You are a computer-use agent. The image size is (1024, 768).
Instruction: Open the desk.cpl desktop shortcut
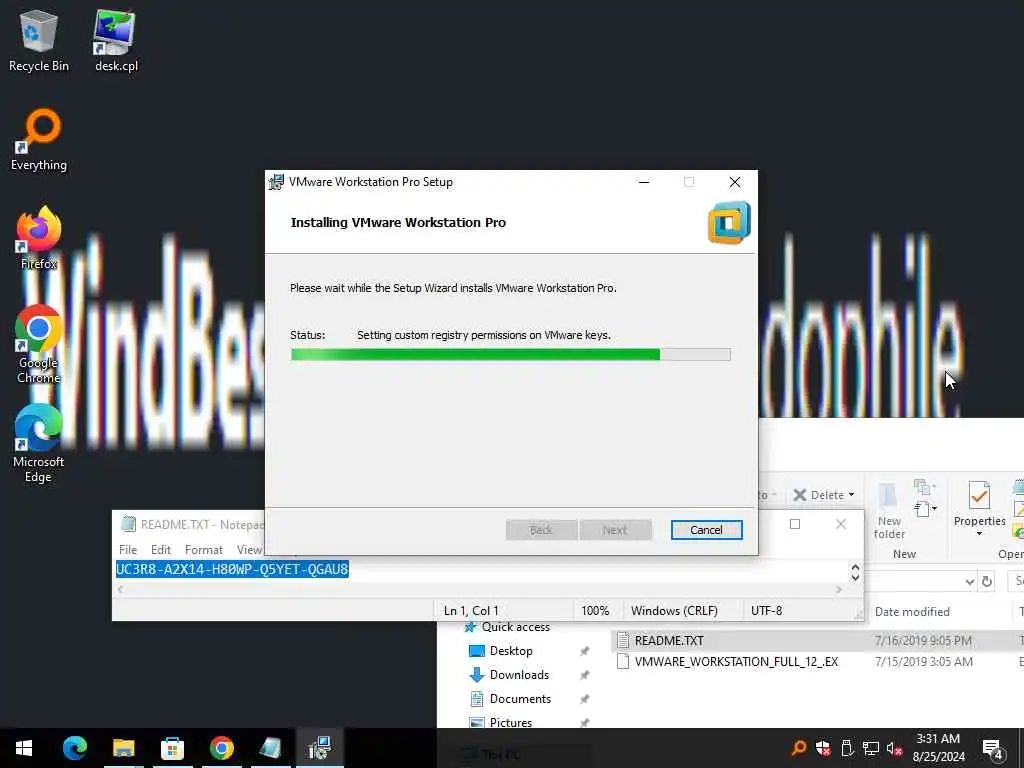point(116,40)
